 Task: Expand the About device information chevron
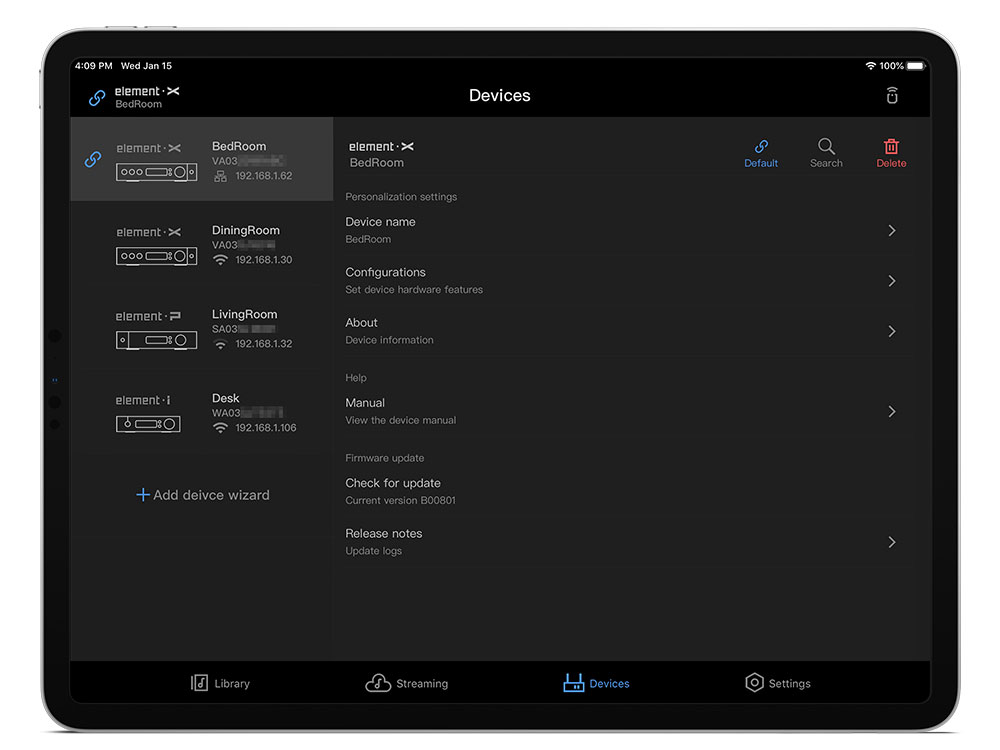coord(891,331)
